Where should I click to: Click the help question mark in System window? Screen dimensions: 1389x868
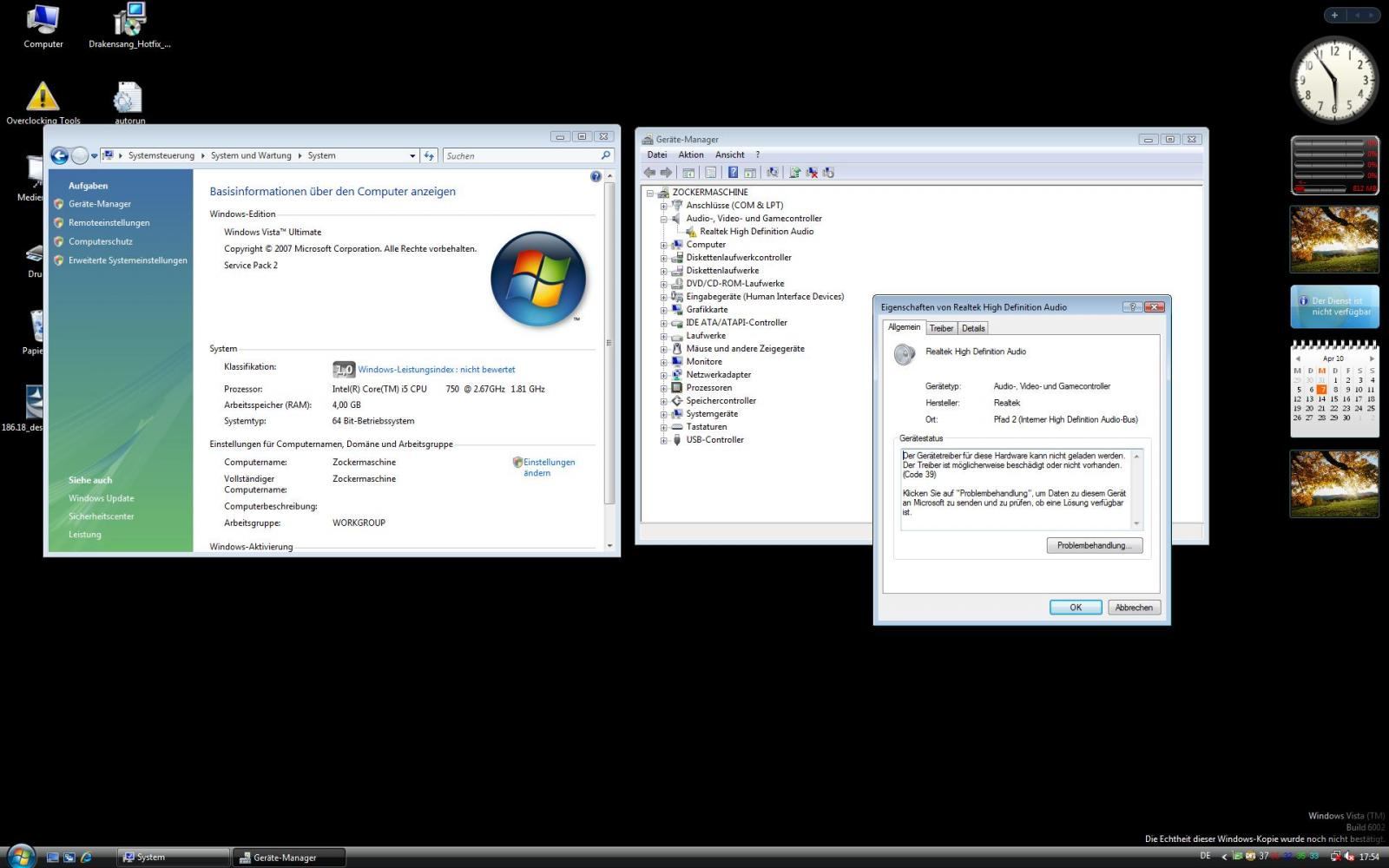pyautogui.click(x=596, y=176)
